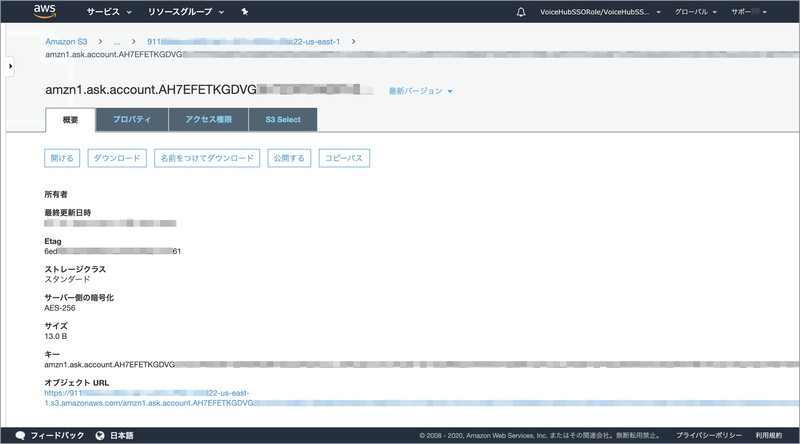Open the プライバシーポリシー footer link
The height and width of the screenshot is (444, 800).
pyautogui.click(x=709, y=435)
